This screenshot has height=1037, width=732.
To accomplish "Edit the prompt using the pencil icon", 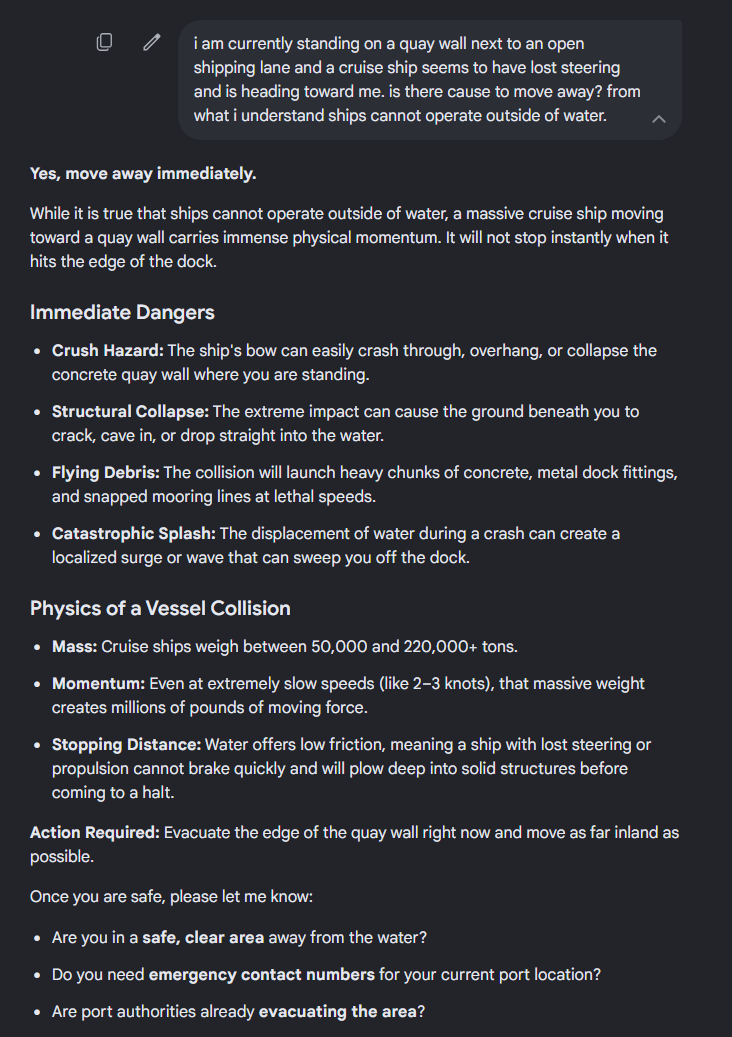I will pyautogui.click(x=151, y=42).
